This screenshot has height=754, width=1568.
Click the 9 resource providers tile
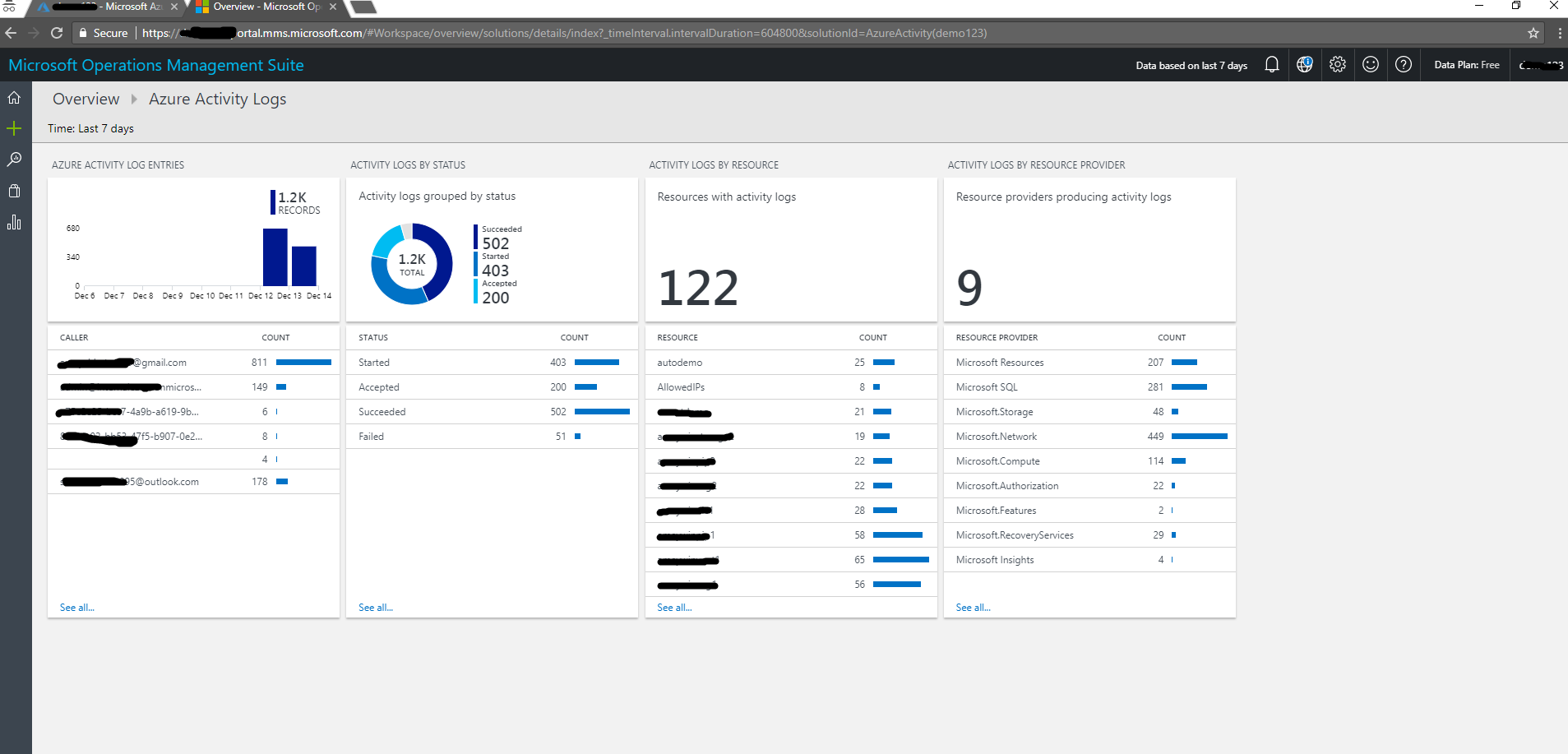(1089, 250)
